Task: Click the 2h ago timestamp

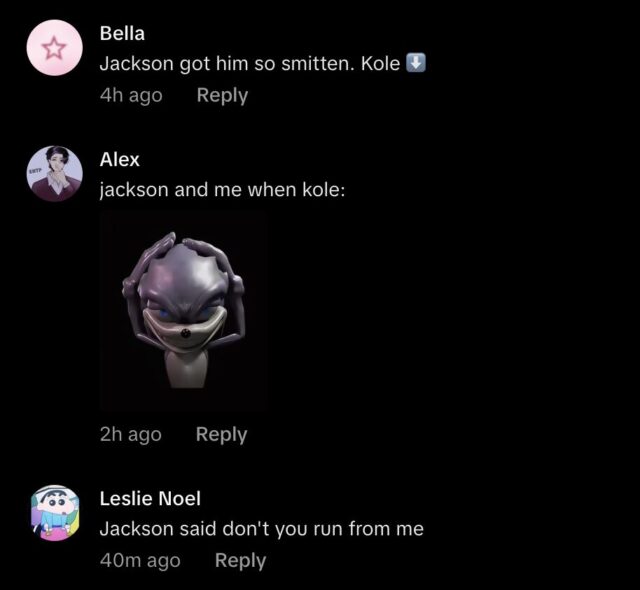Action: click(131, 435)
